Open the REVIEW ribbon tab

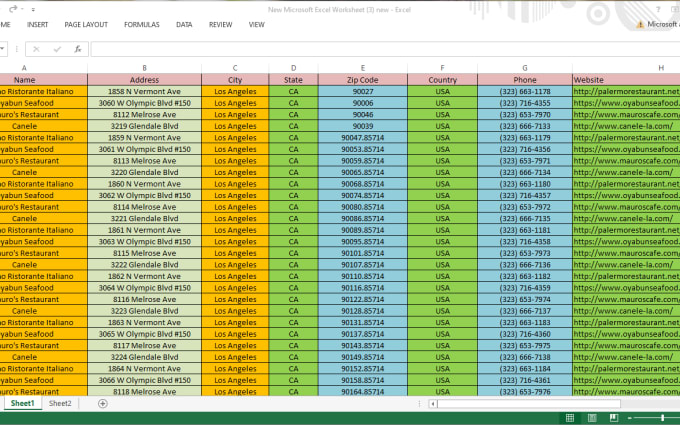pyautogui.click(x=220, y=25)
